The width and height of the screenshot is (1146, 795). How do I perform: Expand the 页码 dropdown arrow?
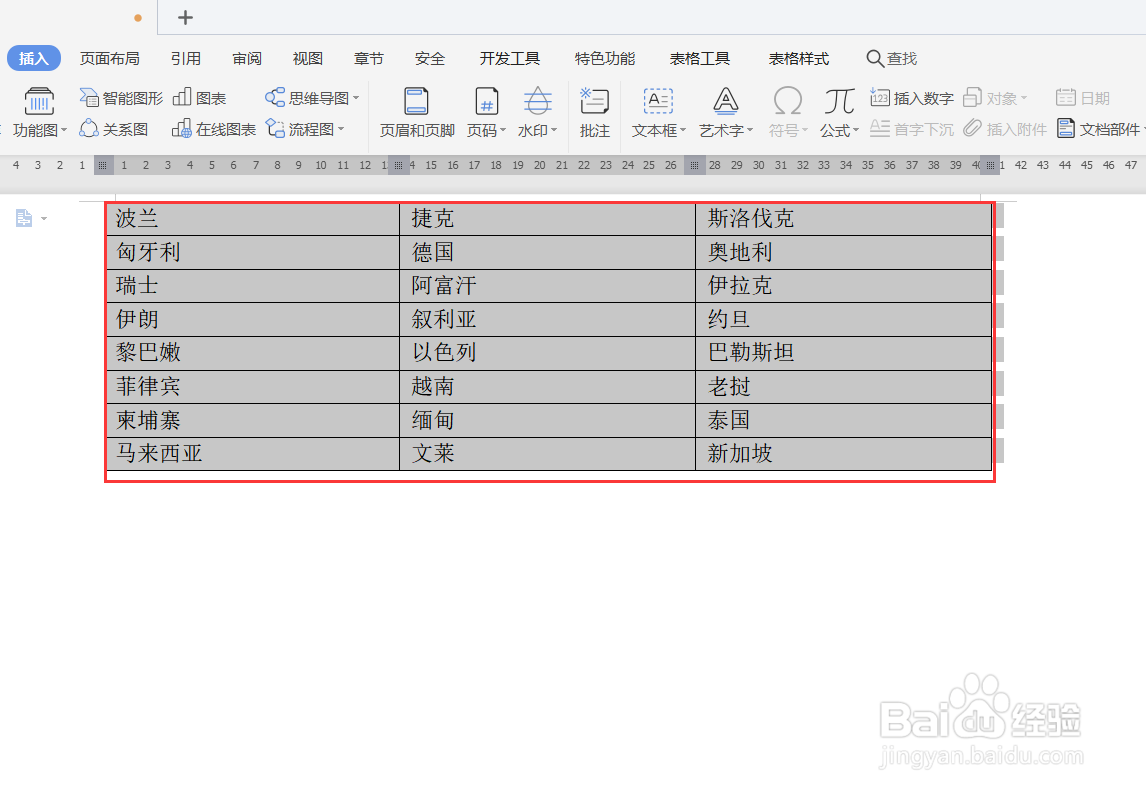503,130
